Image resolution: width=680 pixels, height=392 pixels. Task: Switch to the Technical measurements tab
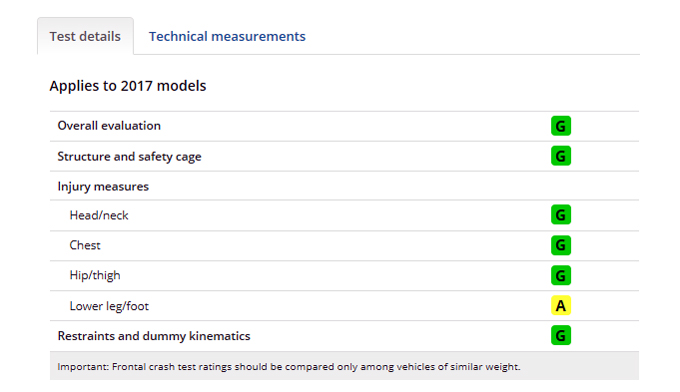[x=227, y=36]
